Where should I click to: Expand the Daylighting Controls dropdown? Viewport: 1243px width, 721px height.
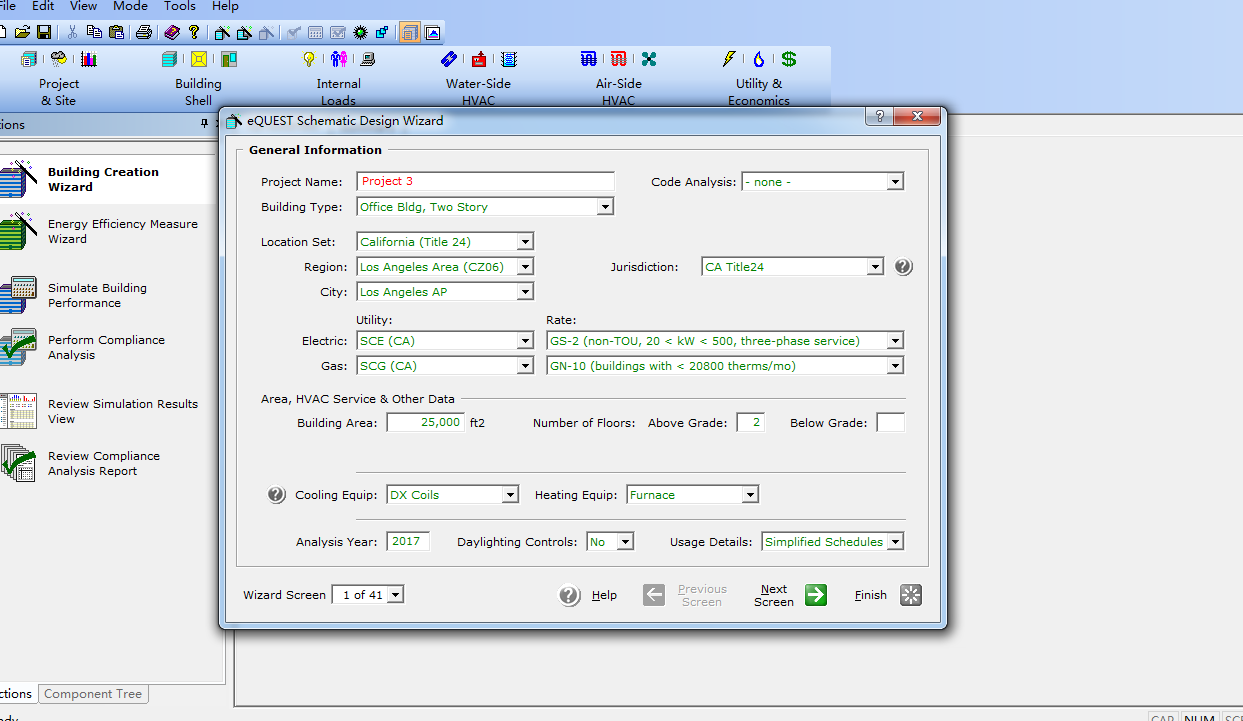[625, 542]
